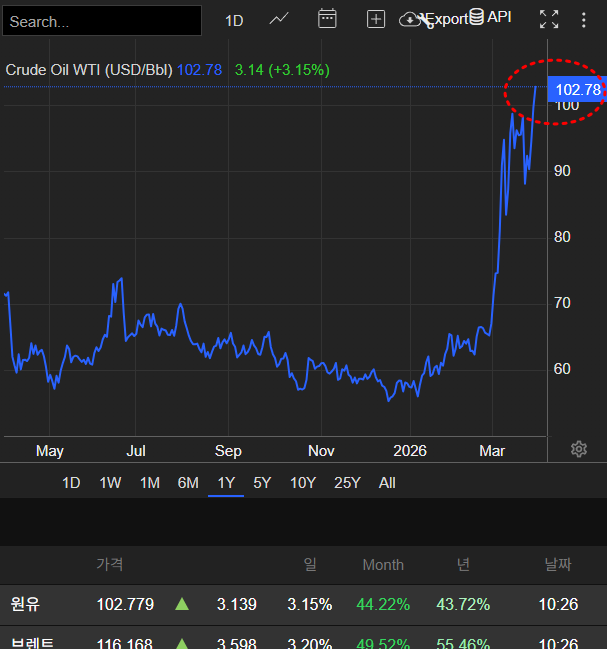Select the All range tab
607x649 pixels.
[x=387, y=483]
